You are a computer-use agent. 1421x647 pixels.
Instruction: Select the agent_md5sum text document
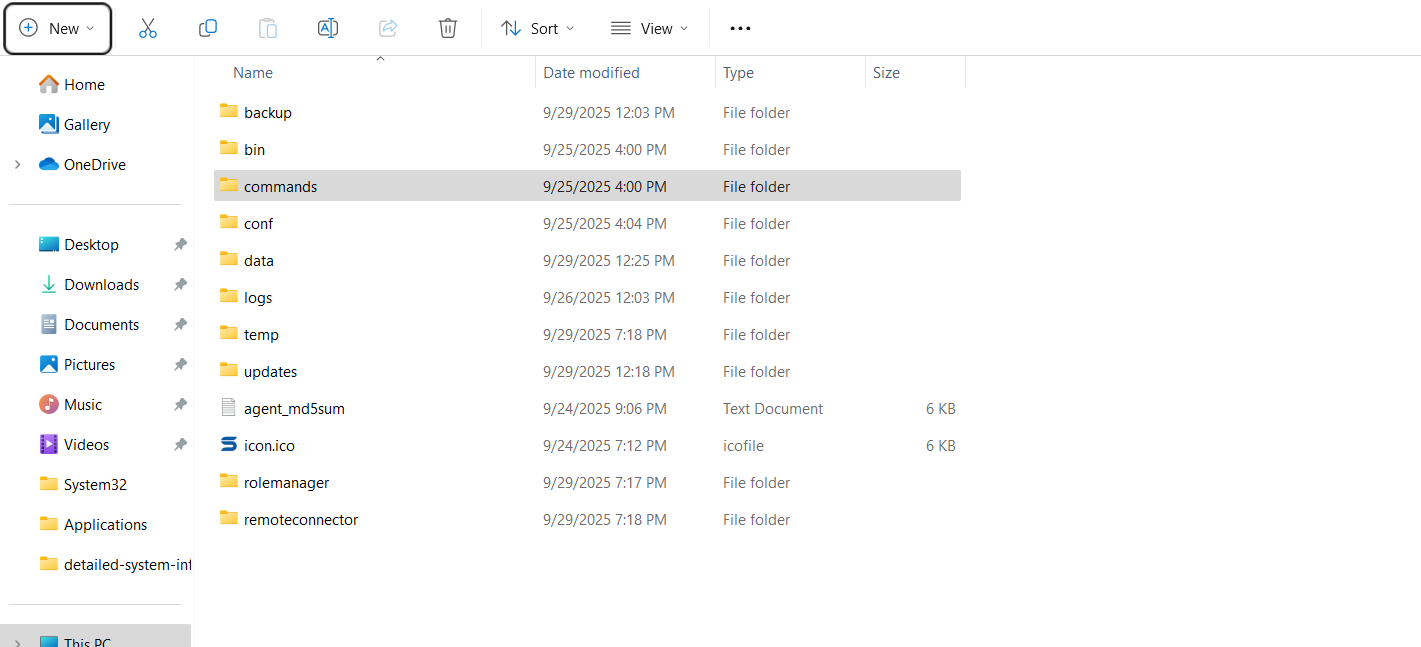[294, 409]
